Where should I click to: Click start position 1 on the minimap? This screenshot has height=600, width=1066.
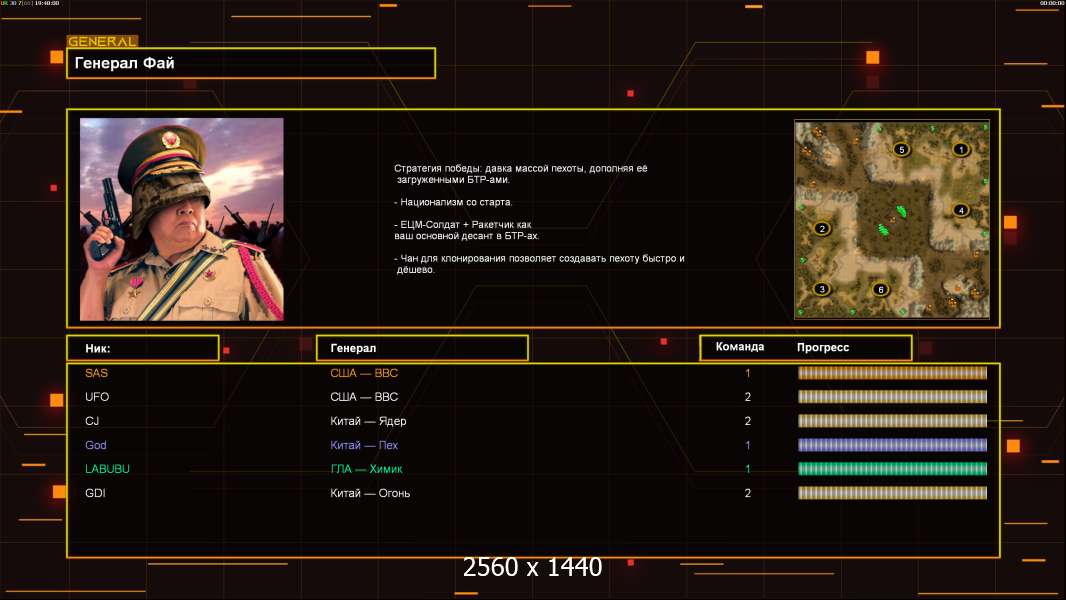pyautogui.click(x=961, y=150)
